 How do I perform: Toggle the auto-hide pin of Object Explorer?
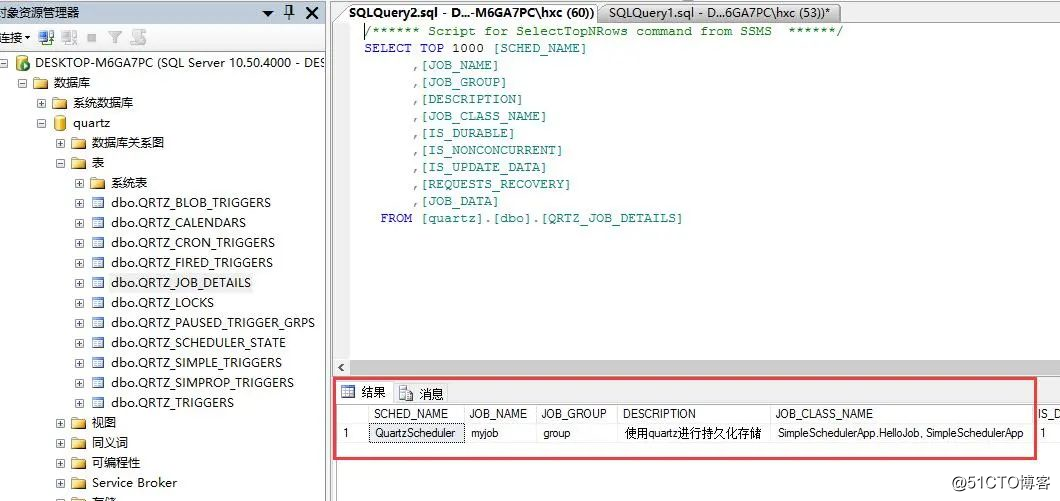click(x=289, y=12)
